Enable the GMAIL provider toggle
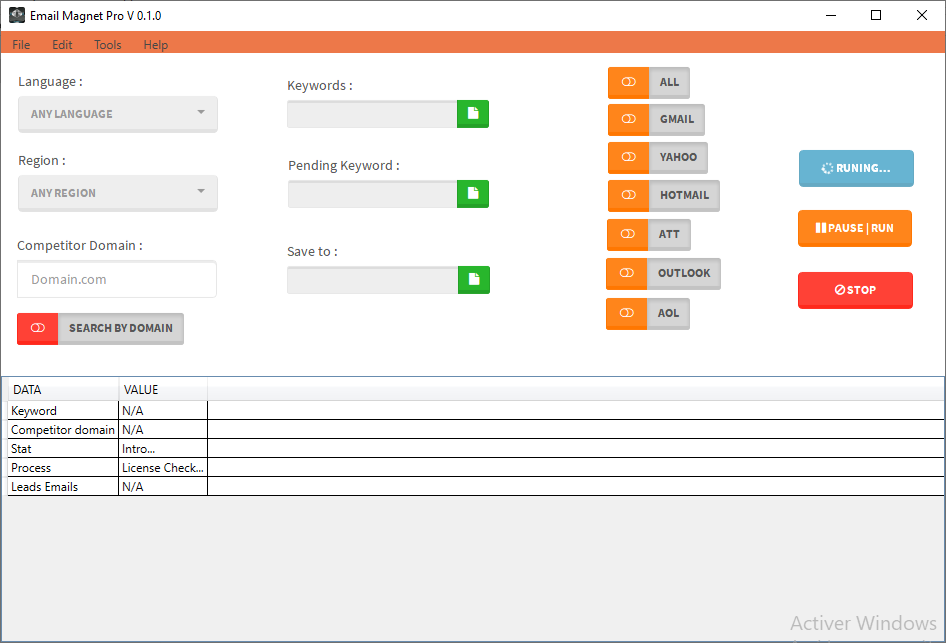Screen dimensions: 946x643 point(627,119)
